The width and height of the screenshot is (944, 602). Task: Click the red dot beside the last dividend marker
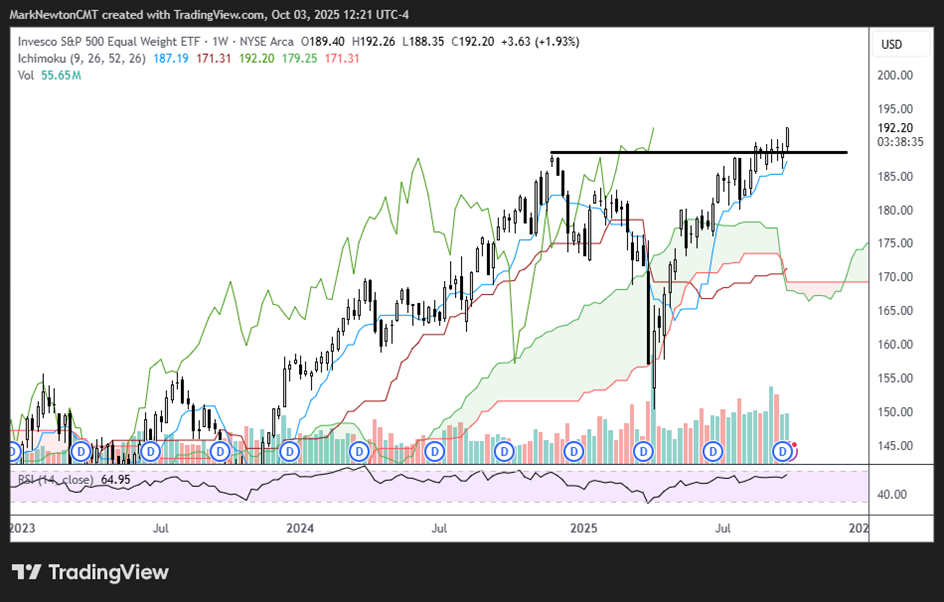pos(794,444)
